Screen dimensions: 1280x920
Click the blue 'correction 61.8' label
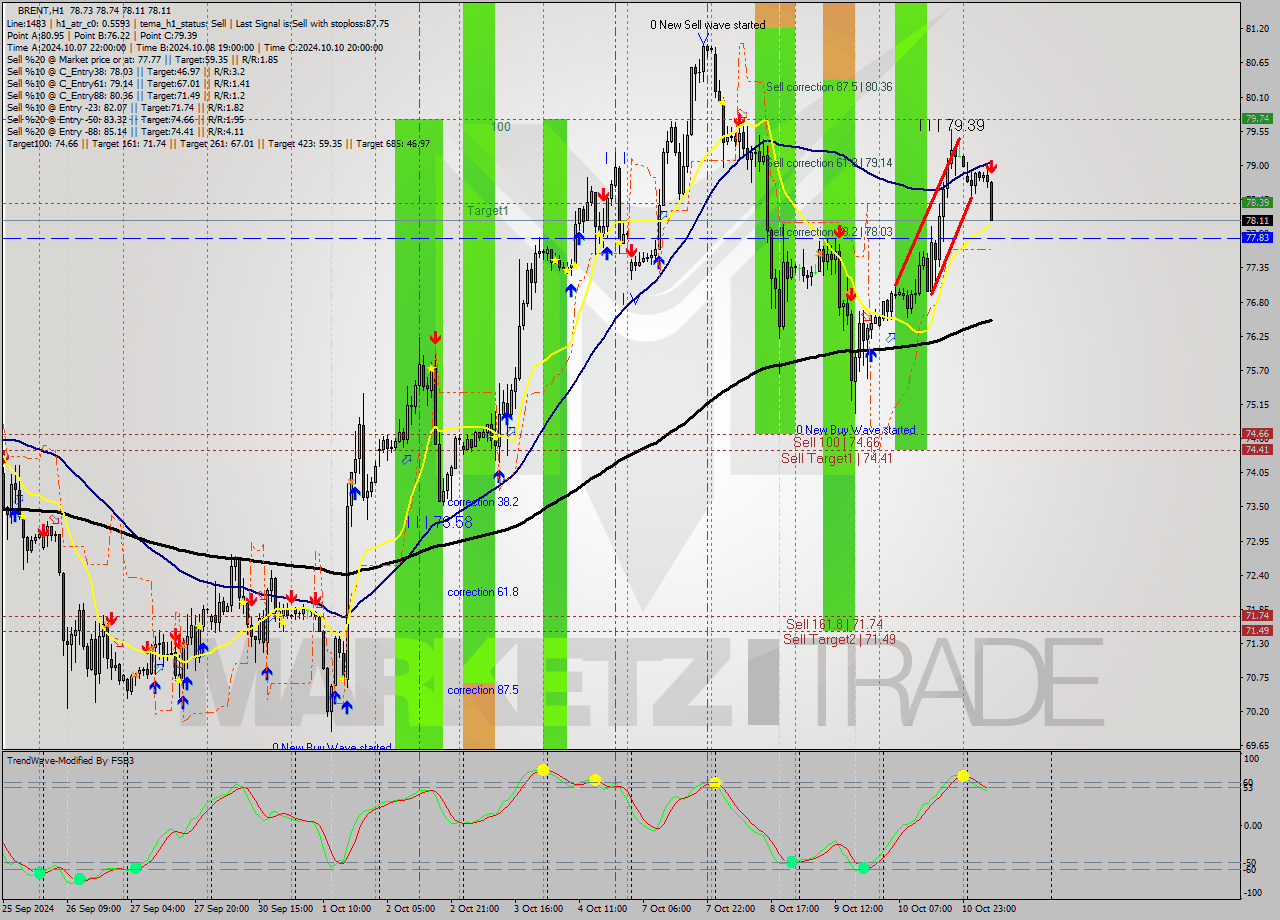(483, 592)
